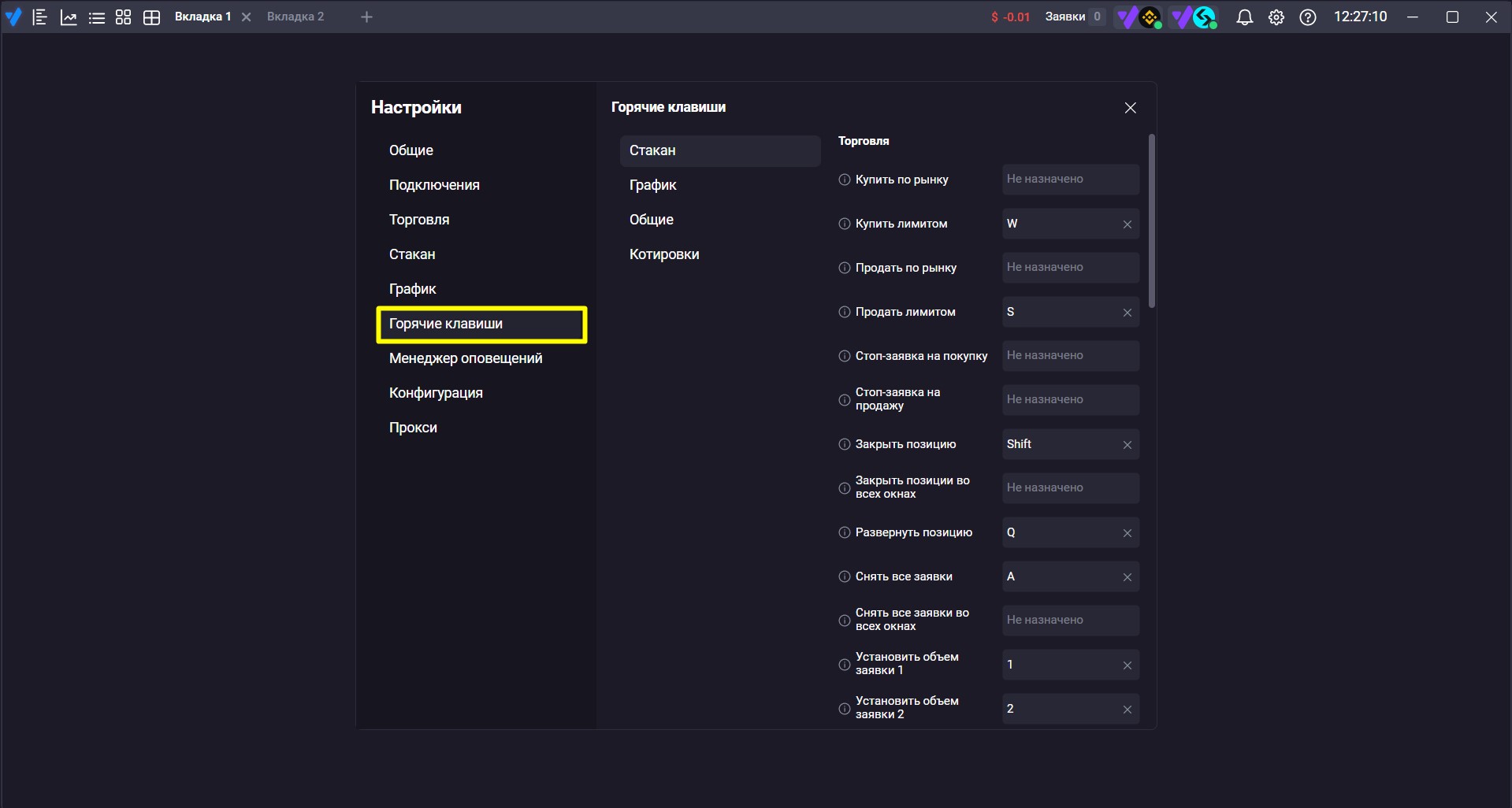Click the hotkeys list vertical scrollbar
Screen dimensions: 1512x808
click(1152, 221)
